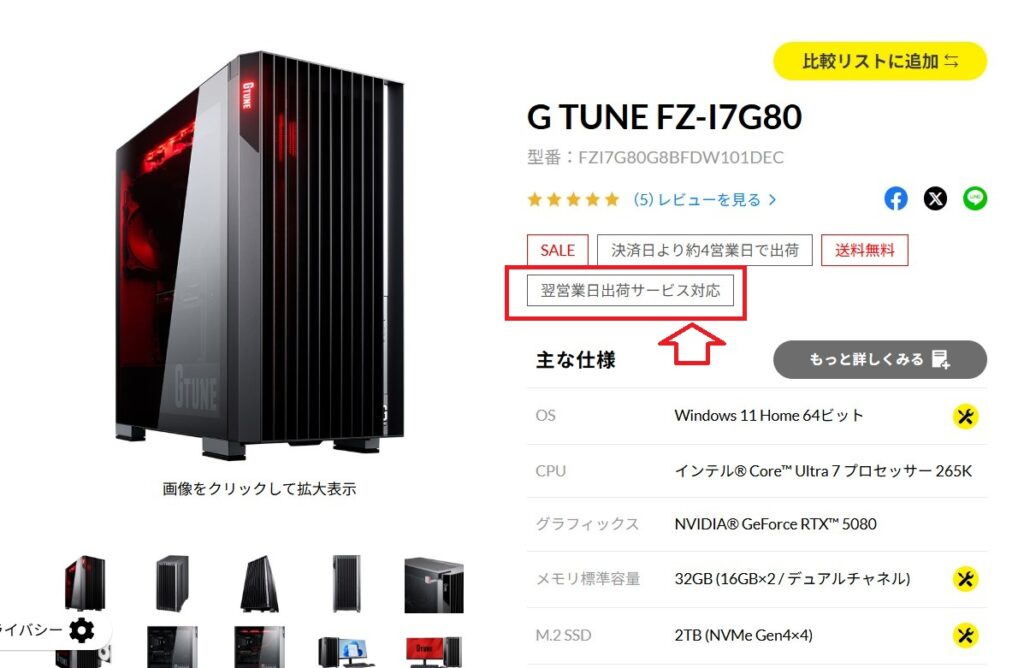
Task: Share product on Facebook
Action: pyautogui.click(x=895, y=199)
